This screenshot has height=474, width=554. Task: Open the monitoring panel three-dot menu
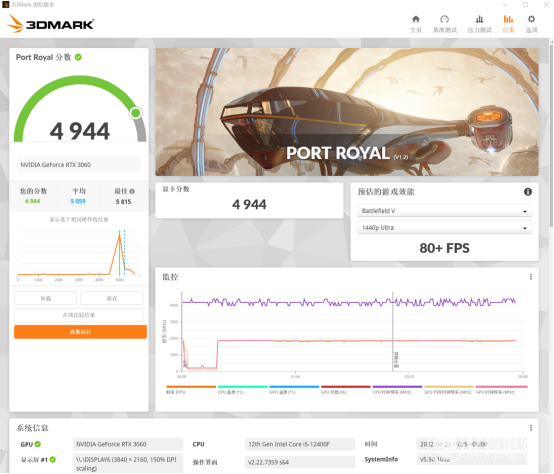click(531, 277)
